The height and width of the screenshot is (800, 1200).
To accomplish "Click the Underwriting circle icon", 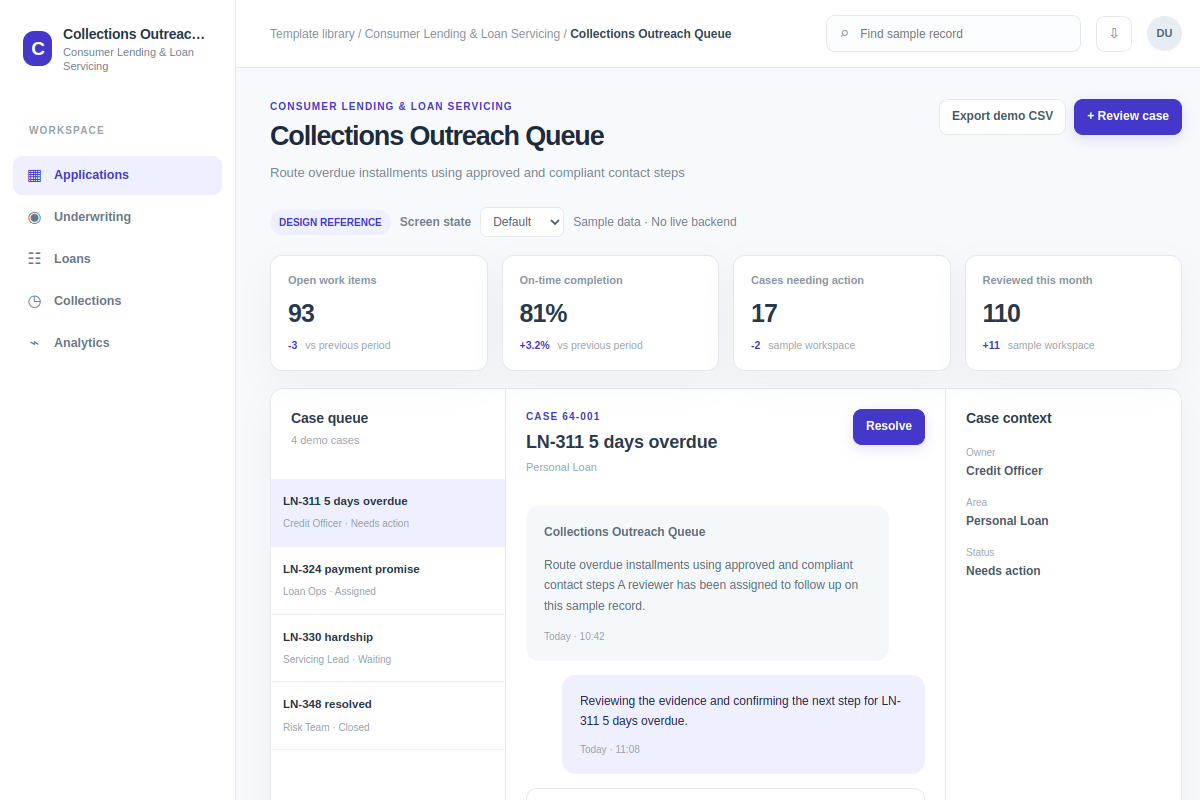I will point(35,217).
